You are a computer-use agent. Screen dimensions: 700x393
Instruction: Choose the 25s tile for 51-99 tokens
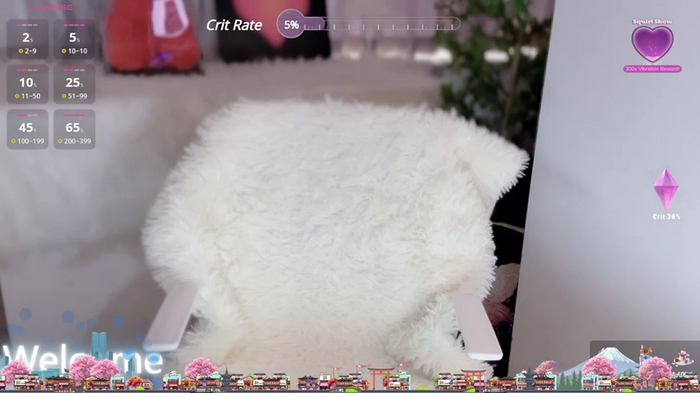coord(75,84)
